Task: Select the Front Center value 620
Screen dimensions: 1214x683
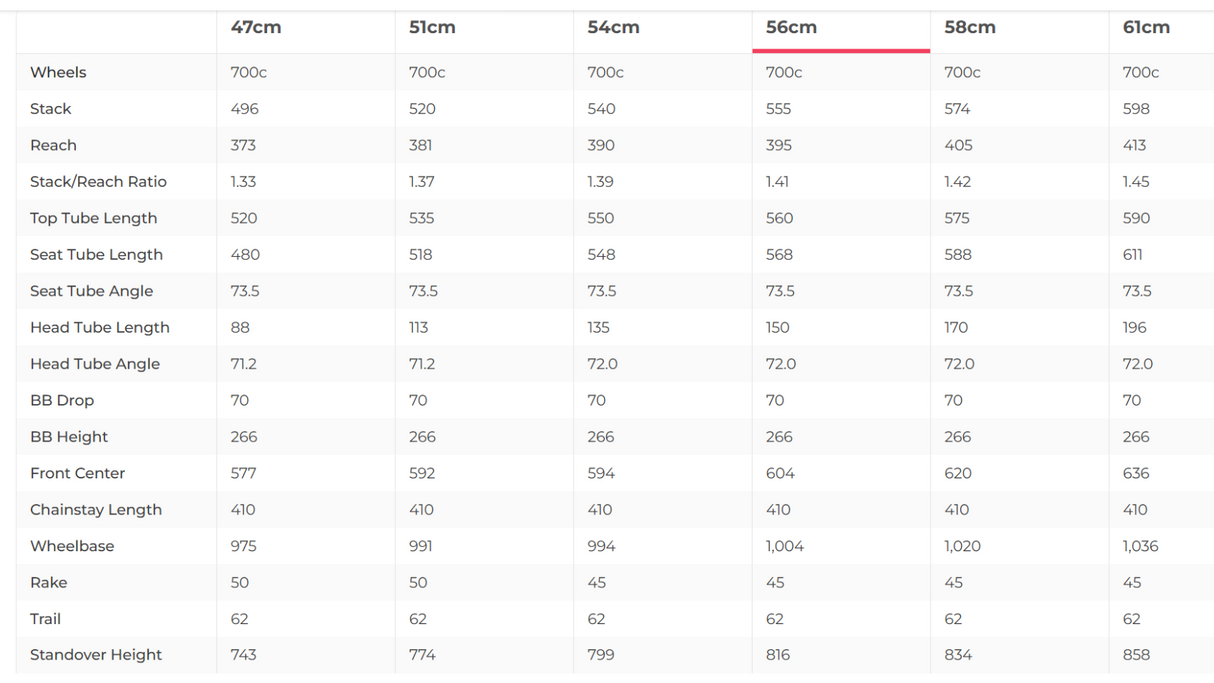Action: click(x=958, y=473)
